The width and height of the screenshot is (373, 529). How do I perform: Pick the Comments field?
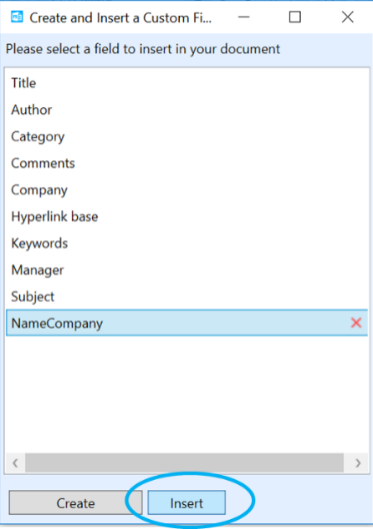[x=187, y=163]
